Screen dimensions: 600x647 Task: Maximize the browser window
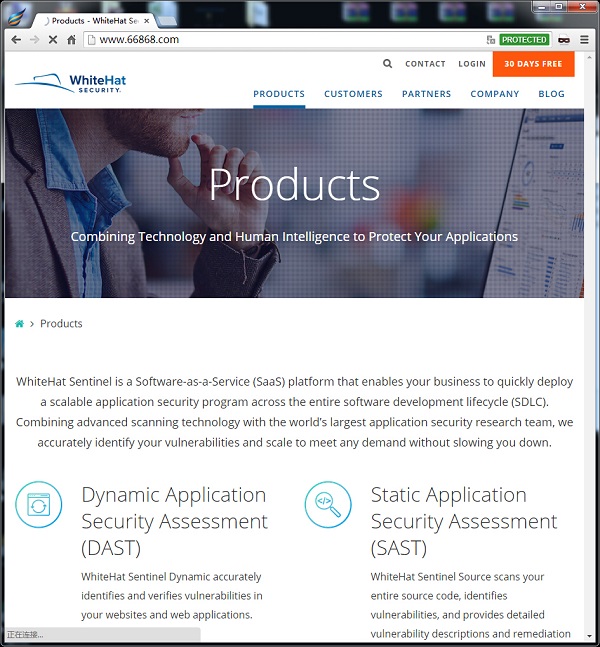(559, 7)
